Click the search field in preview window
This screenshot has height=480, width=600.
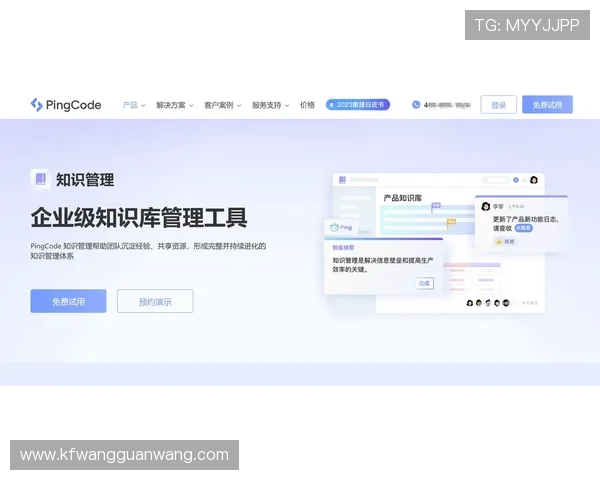496,180
